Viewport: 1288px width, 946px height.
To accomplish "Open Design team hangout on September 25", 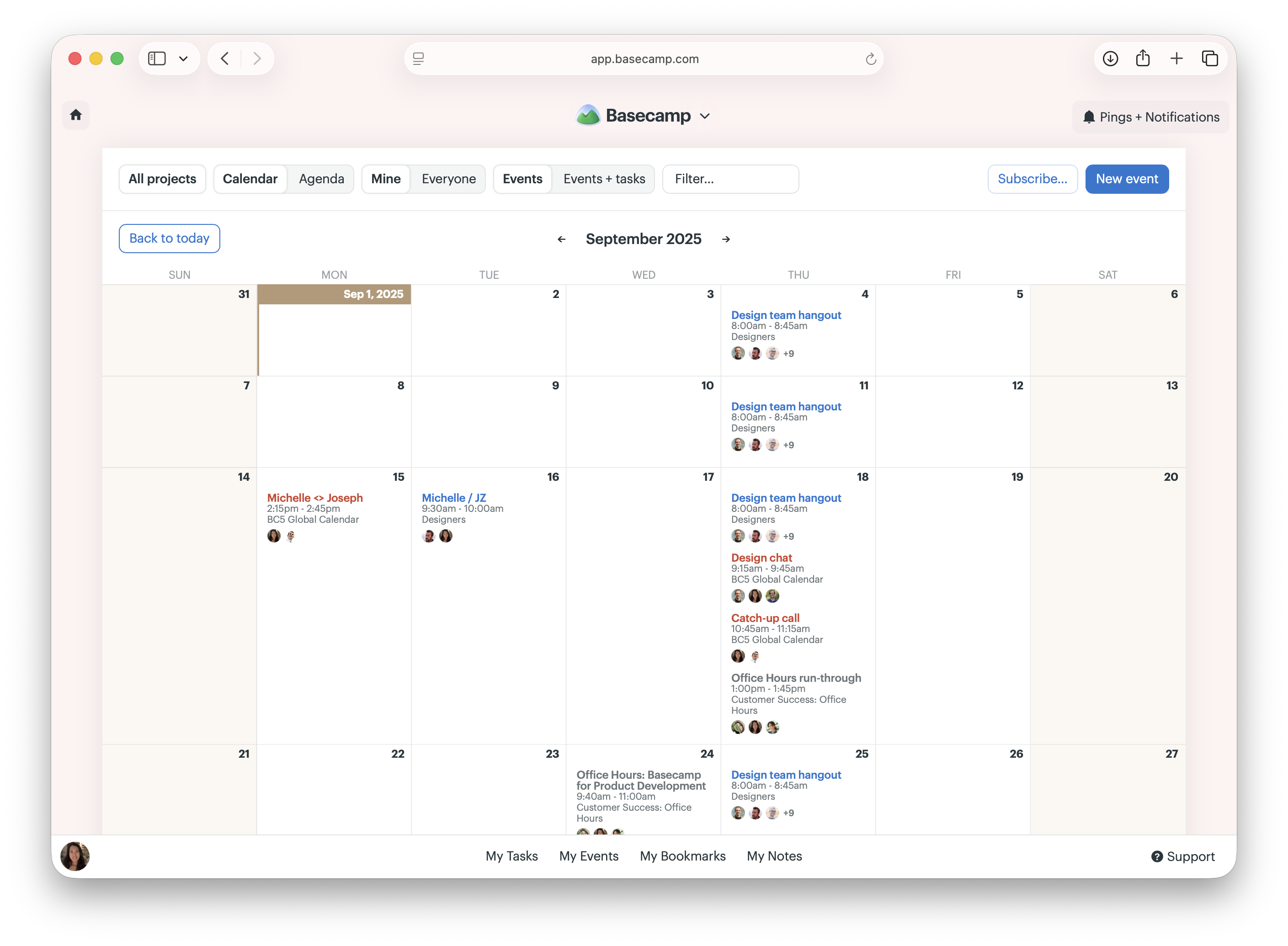I will coord(786,775).
